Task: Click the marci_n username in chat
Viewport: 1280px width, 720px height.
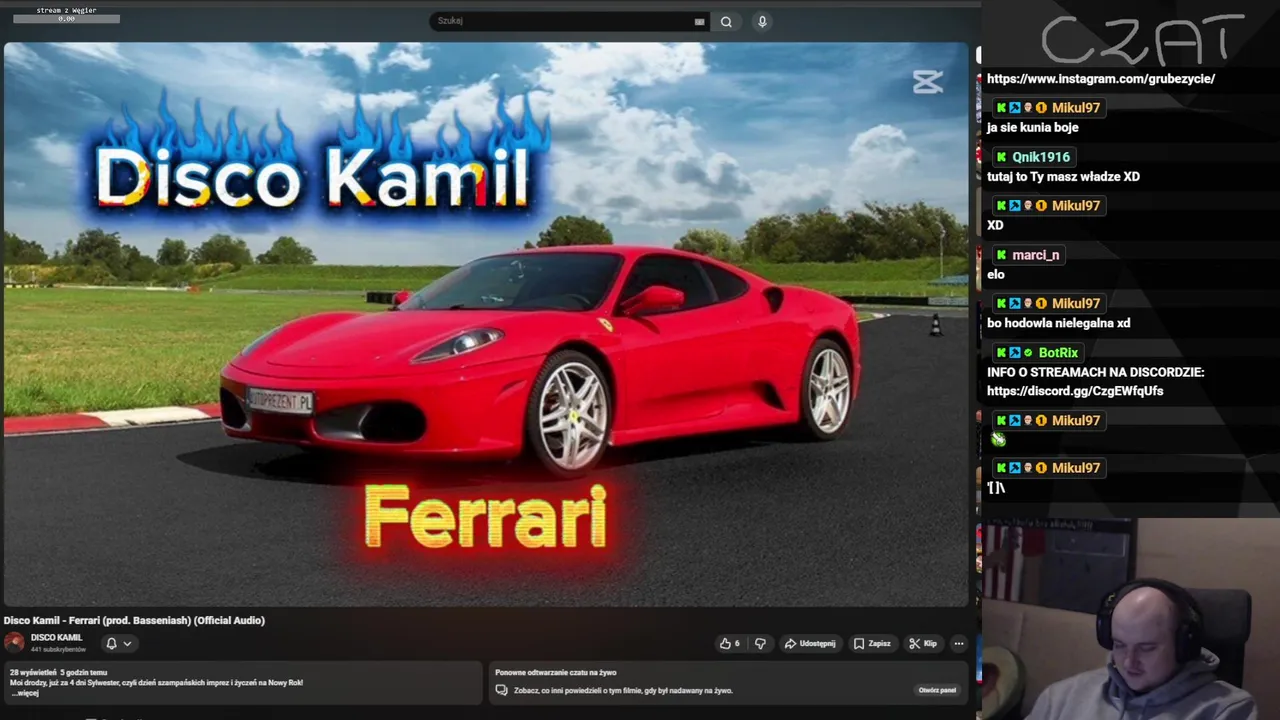Action: (x=1035, y=255)
